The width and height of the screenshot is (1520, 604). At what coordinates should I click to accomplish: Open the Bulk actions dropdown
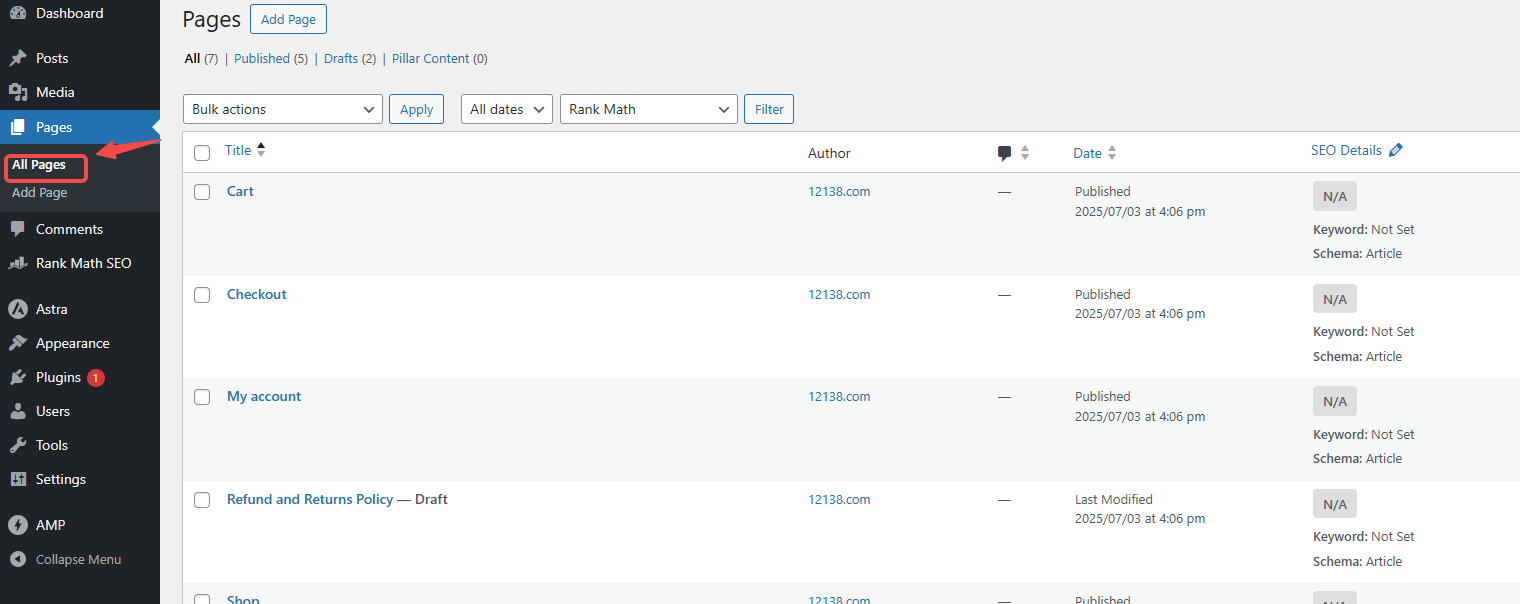tap(283, 109)
